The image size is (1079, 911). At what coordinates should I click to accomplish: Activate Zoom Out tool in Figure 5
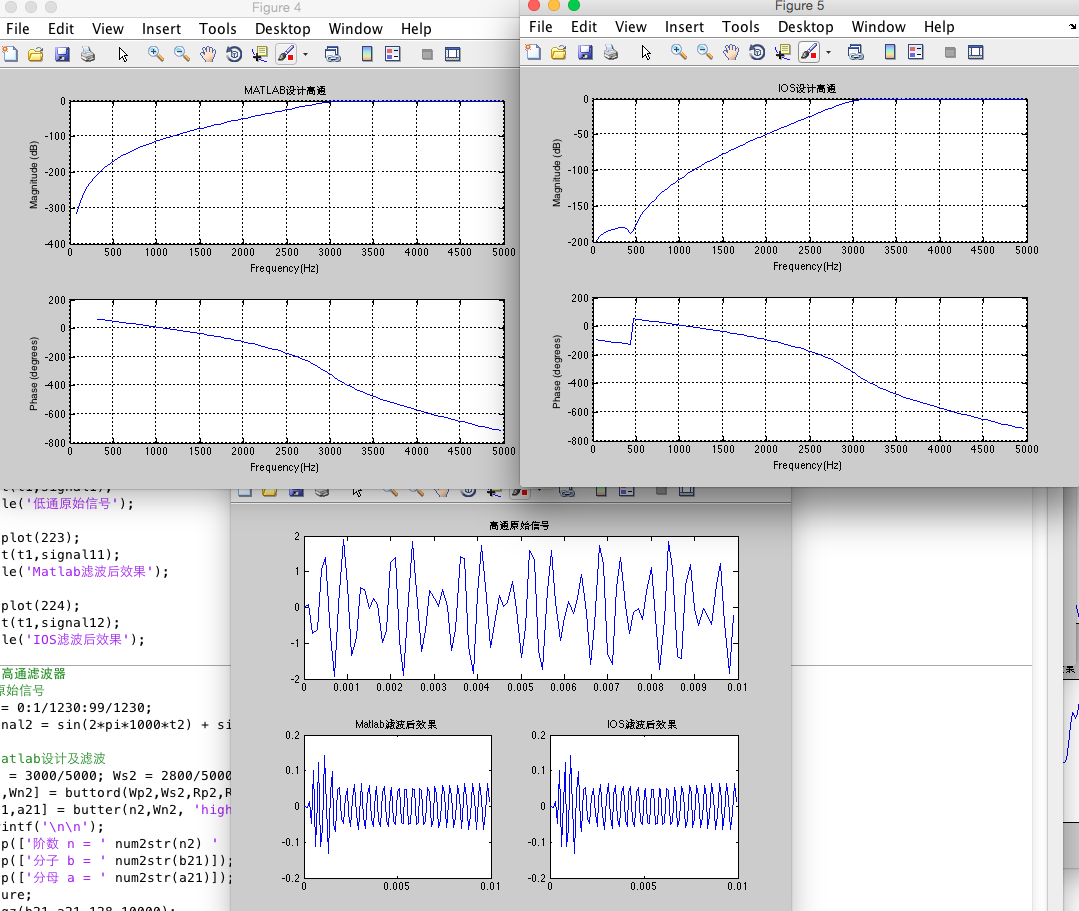tap(705, 52)
